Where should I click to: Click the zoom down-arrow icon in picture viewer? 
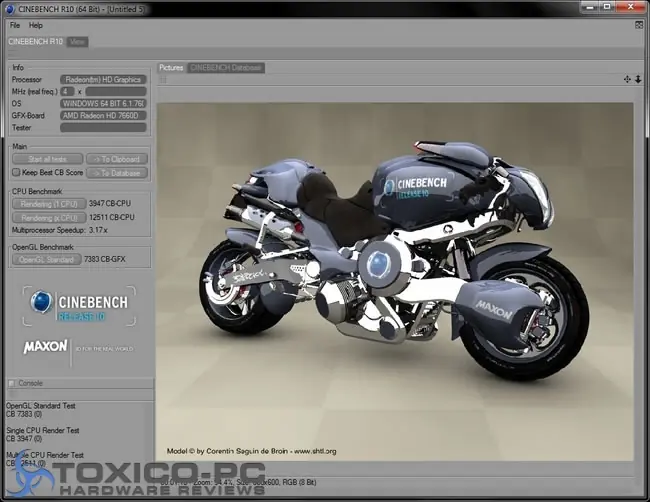[x=638, y=79]
